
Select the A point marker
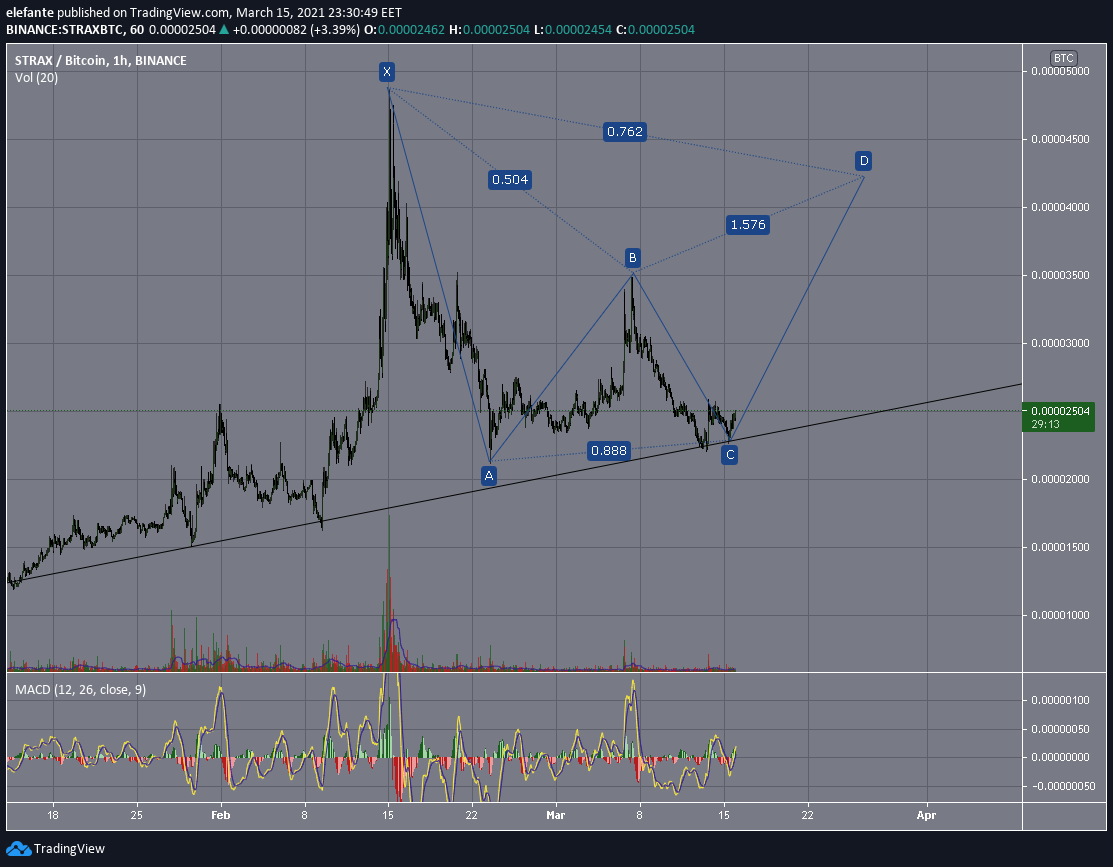click(488, 476)
